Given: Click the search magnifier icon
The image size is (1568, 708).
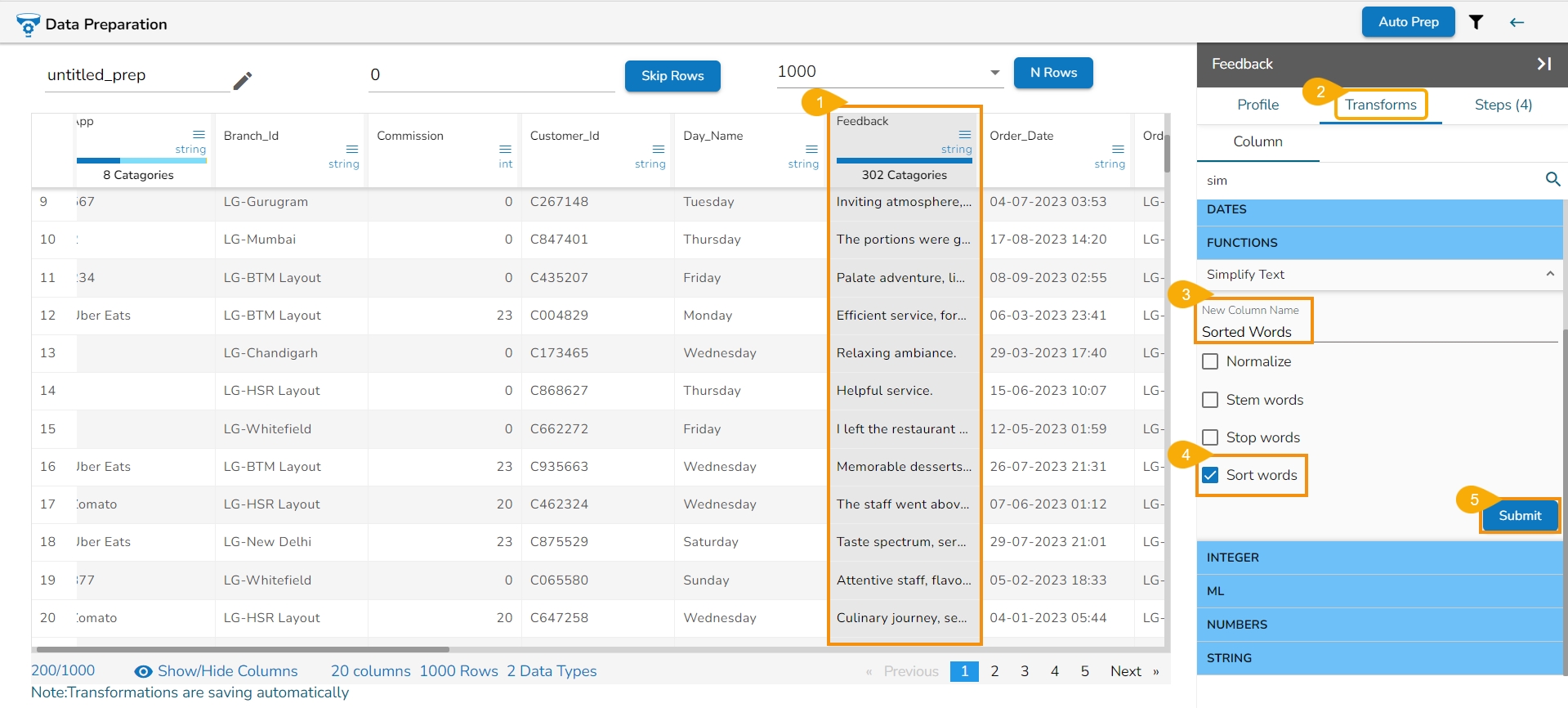Looking at the screenshot, I should (x=1552, y=179).
